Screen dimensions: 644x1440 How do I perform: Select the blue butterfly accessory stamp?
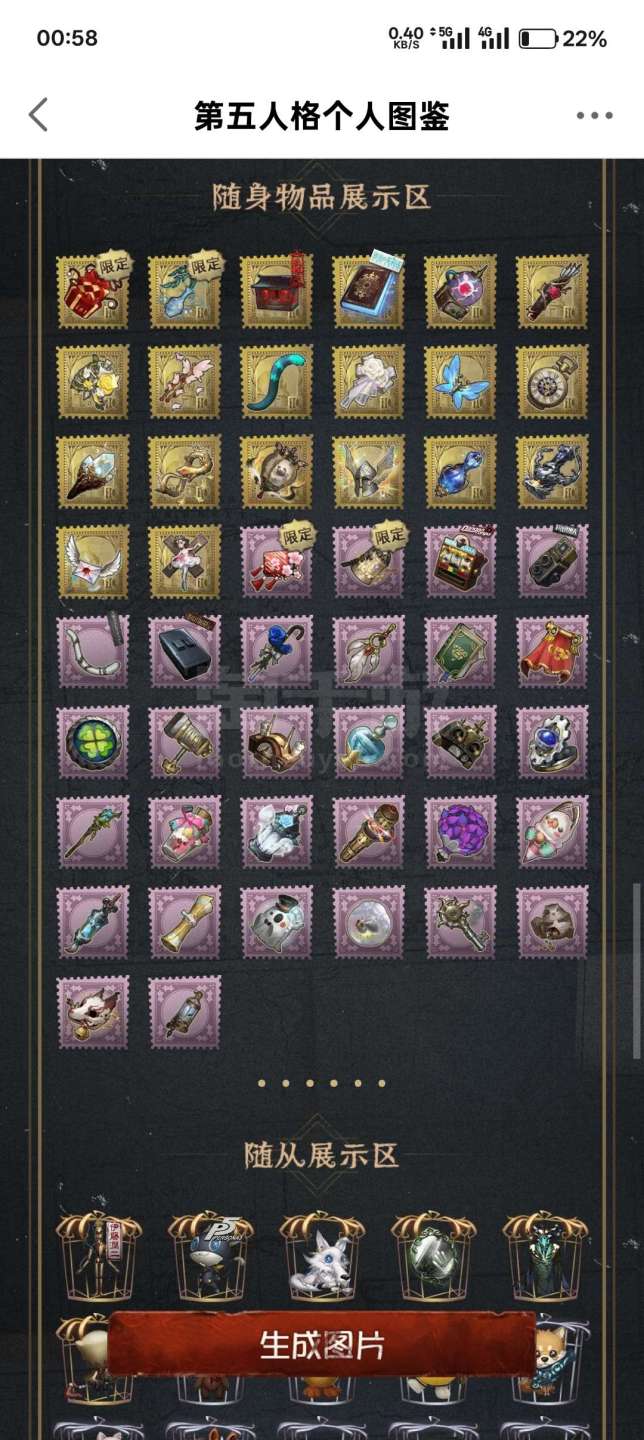[460, 381]
